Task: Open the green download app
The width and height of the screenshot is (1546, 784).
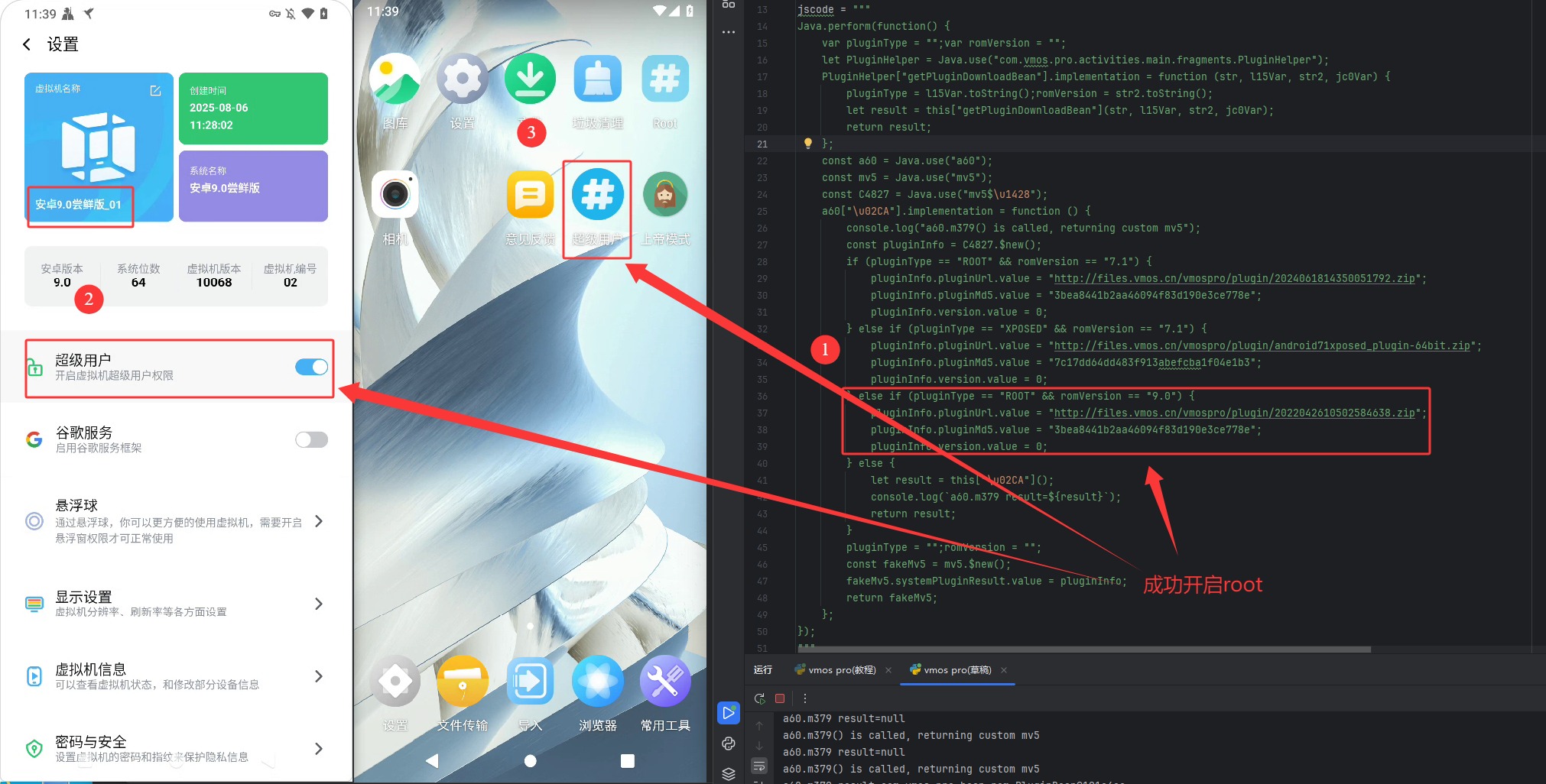Action: tap(530, 79)
